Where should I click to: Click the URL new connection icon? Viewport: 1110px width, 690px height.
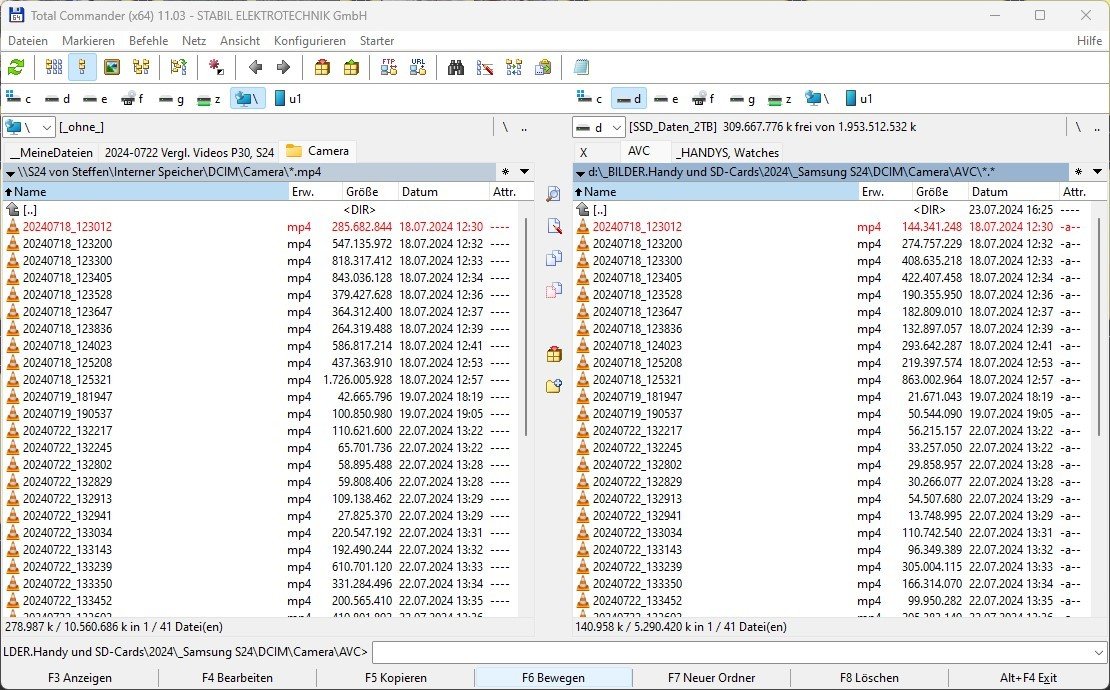[418, 68]
